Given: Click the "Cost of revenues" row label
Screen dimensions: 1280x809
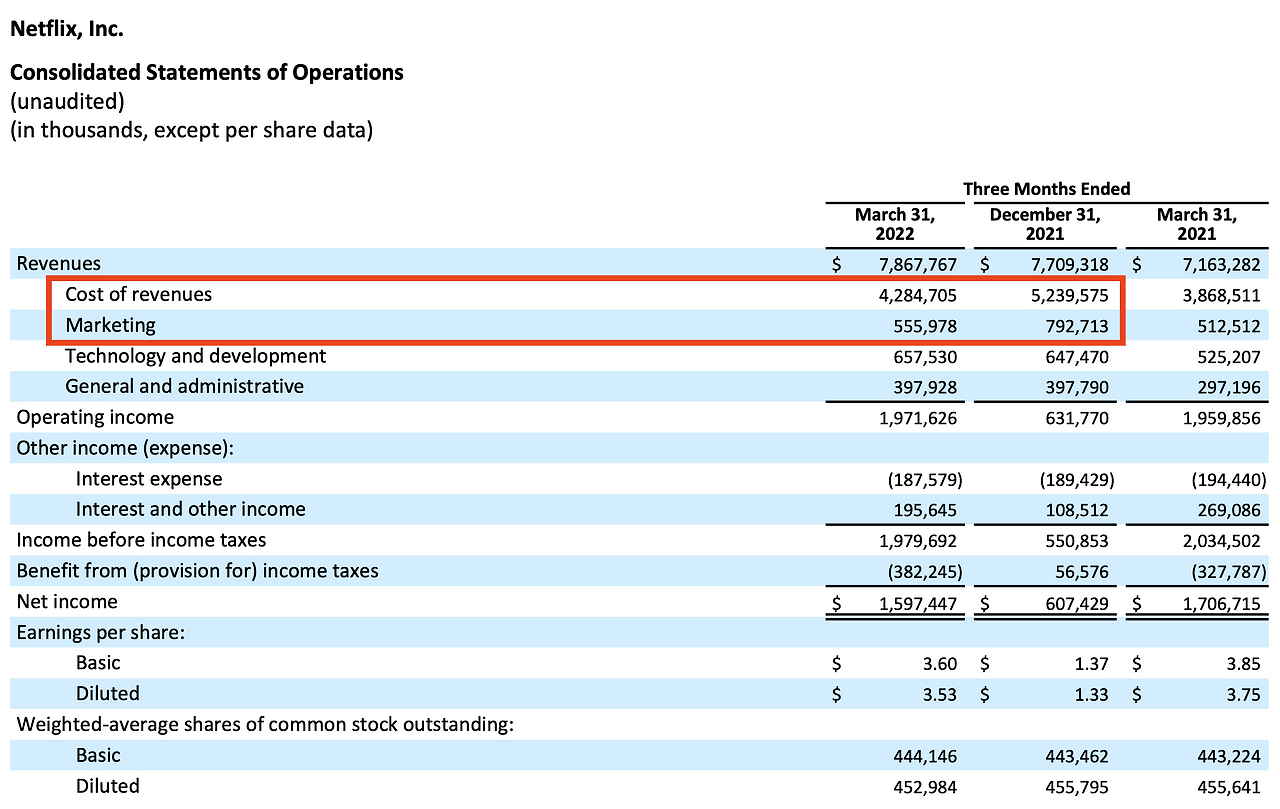Looking at the screenshot, I should click(x=139, y=294).
